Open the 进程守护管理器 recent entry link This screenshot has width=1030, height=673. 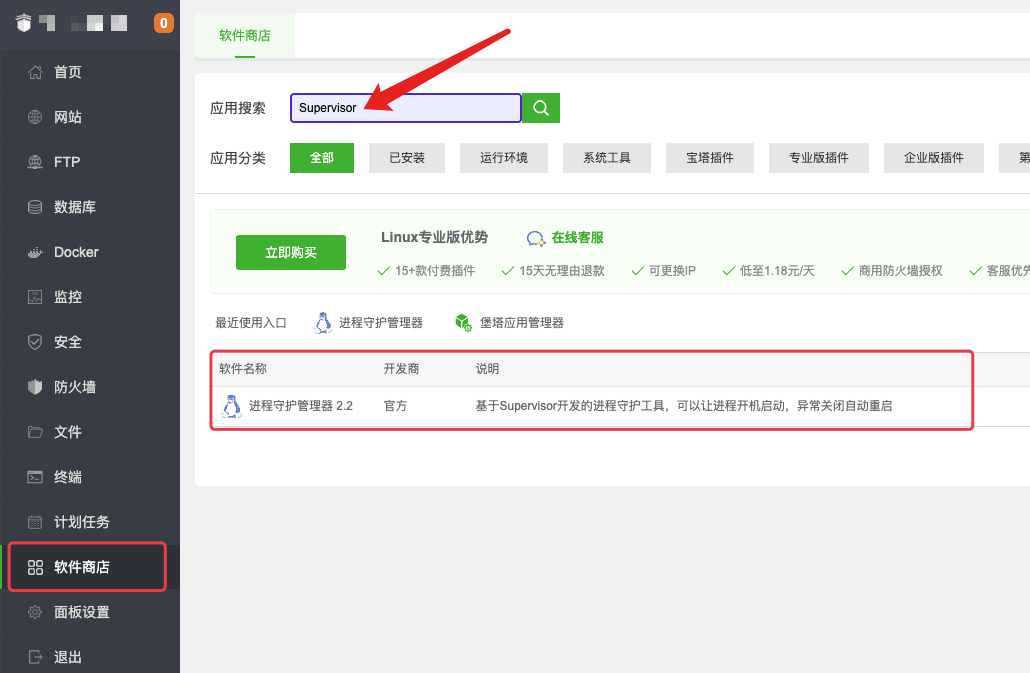coord(380,322)
